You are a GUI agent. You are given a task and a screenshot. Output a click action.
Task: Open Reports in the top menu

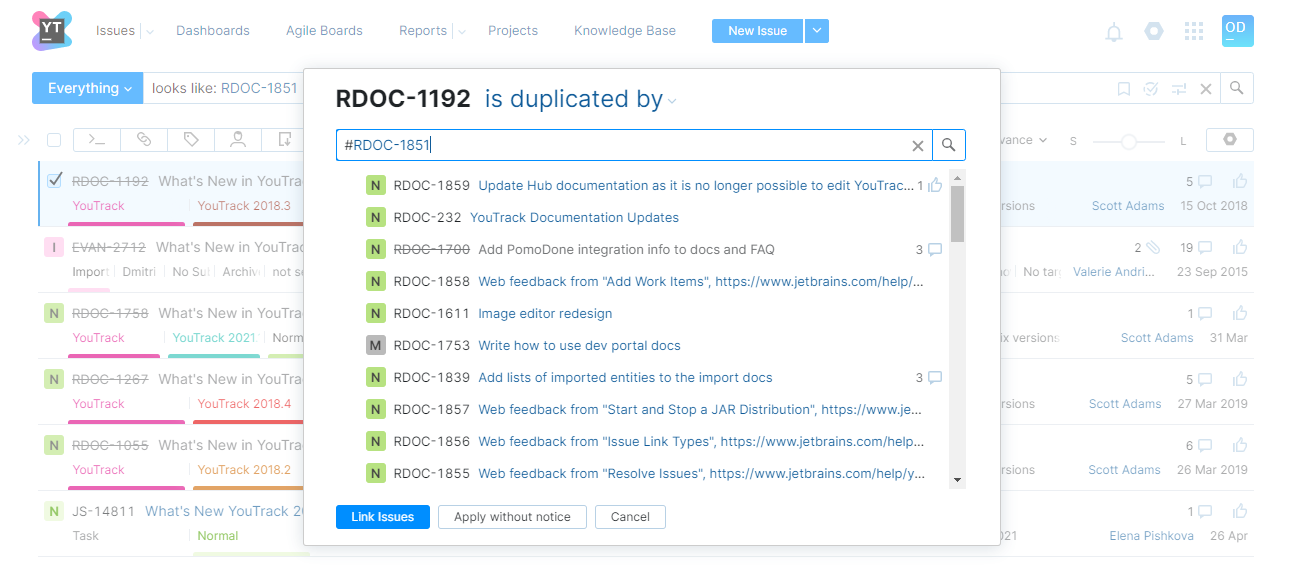423,31
